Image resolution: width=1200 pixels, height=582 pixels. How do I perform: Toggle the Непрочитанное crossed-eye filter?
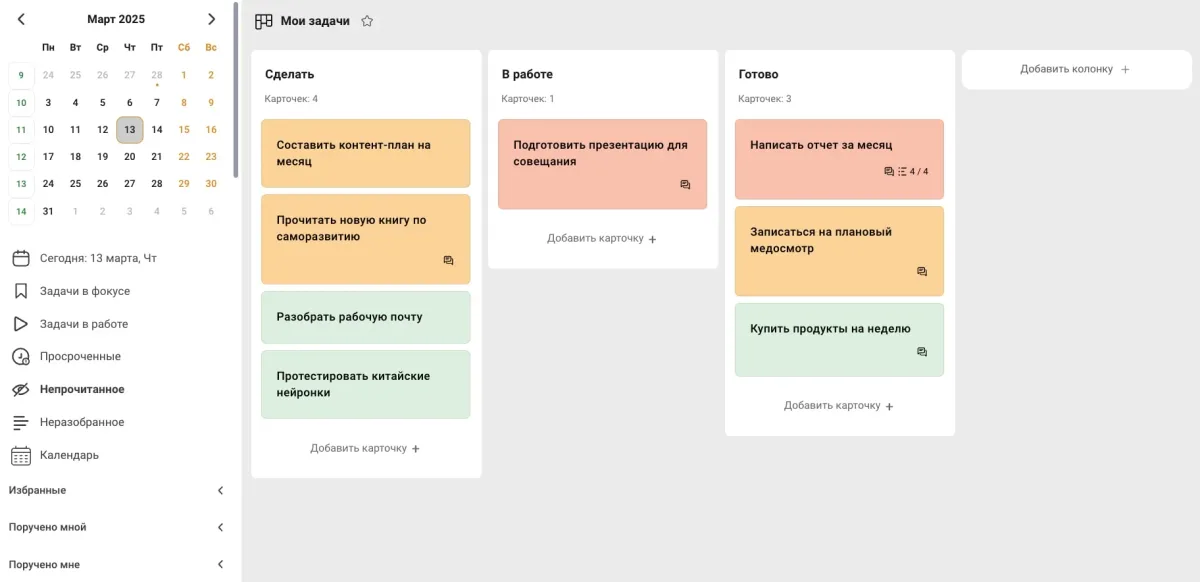[20, 389]
